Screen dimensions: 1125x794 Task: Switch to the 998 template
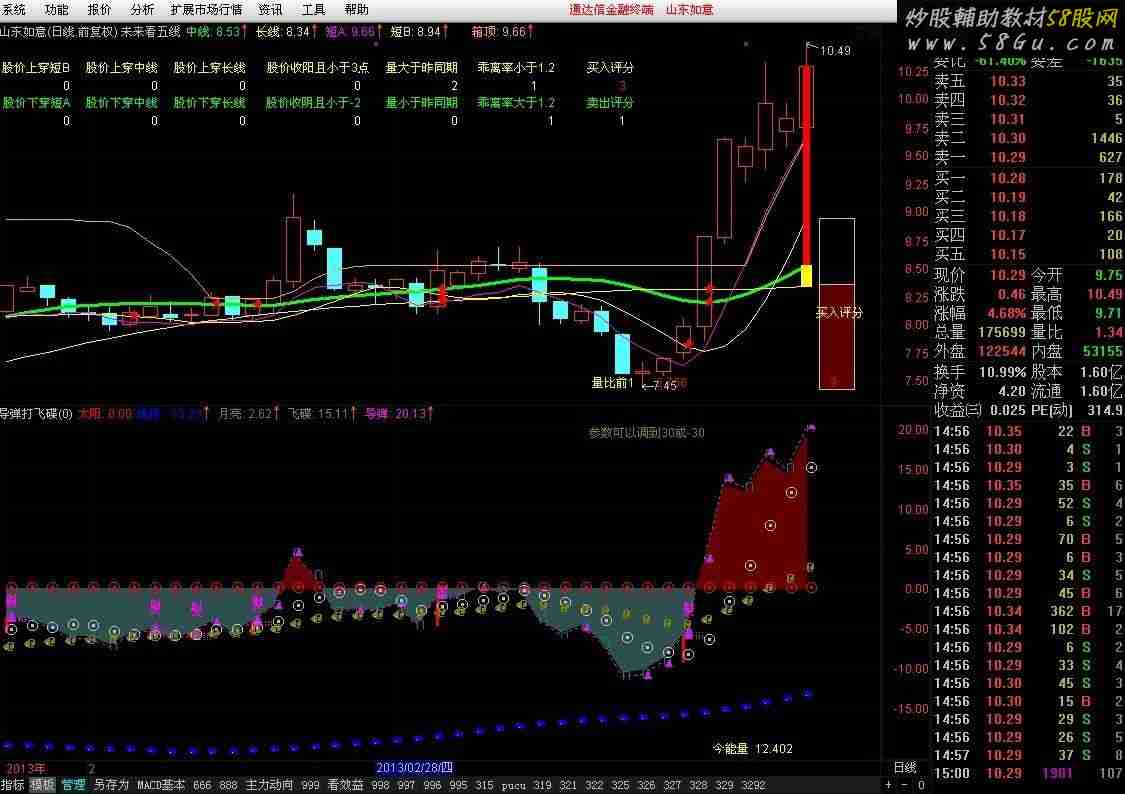[380, 785]
